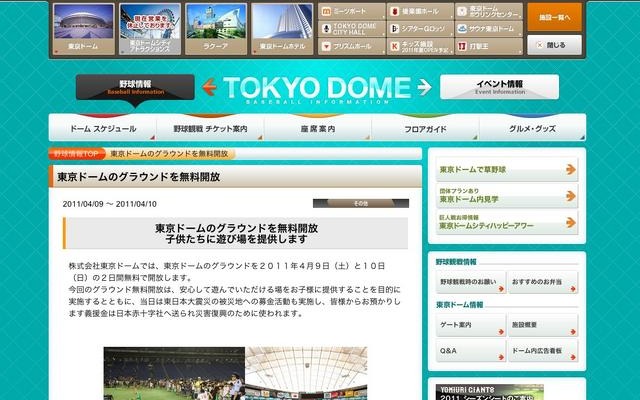This screenshot has width=640, height=400.
Task: Click the subheading 子供たちに遊び場を提供します
Action: coord(236,239)
